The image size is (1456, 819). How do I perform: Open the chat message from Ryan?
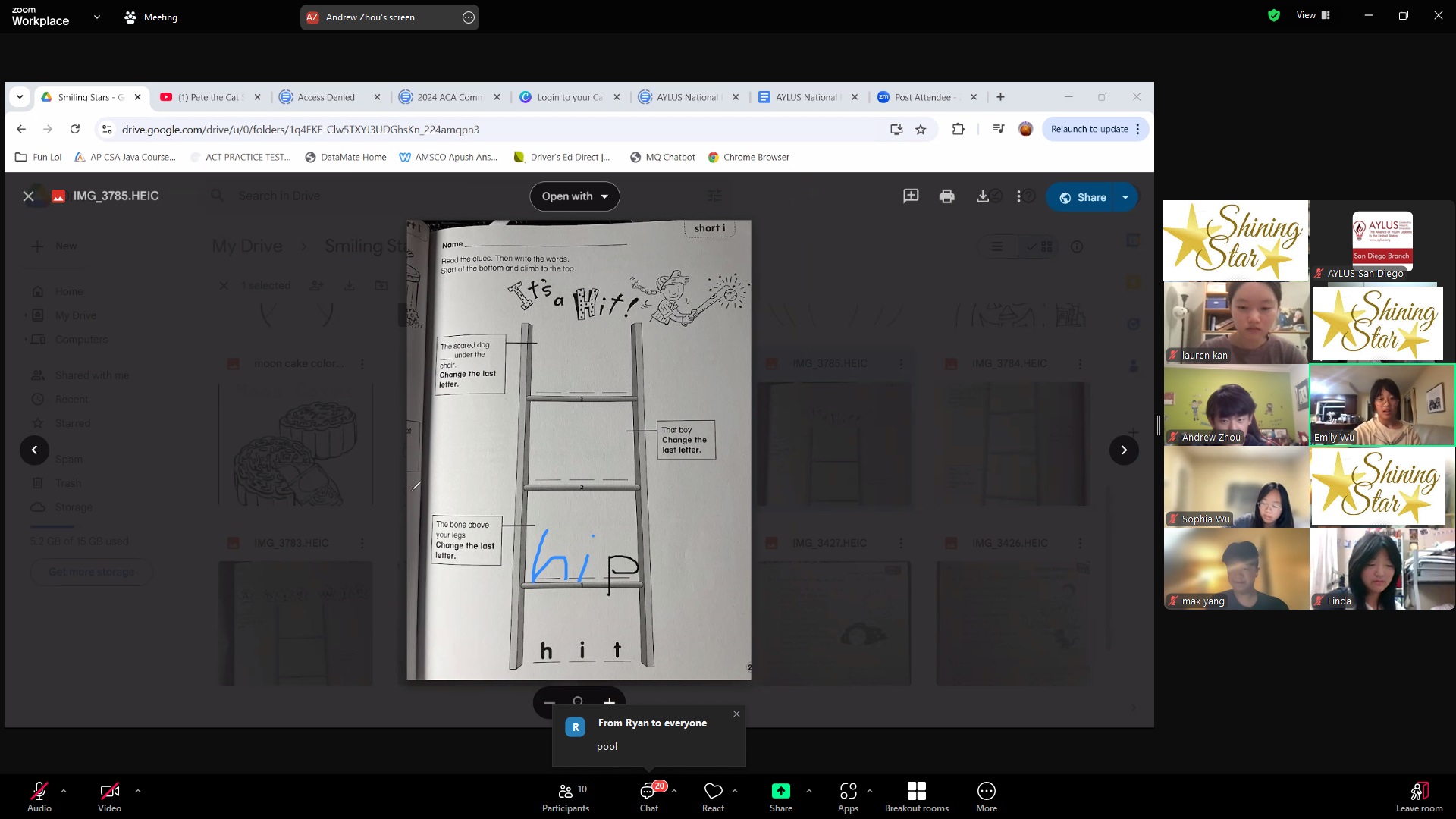coord(649,735)
